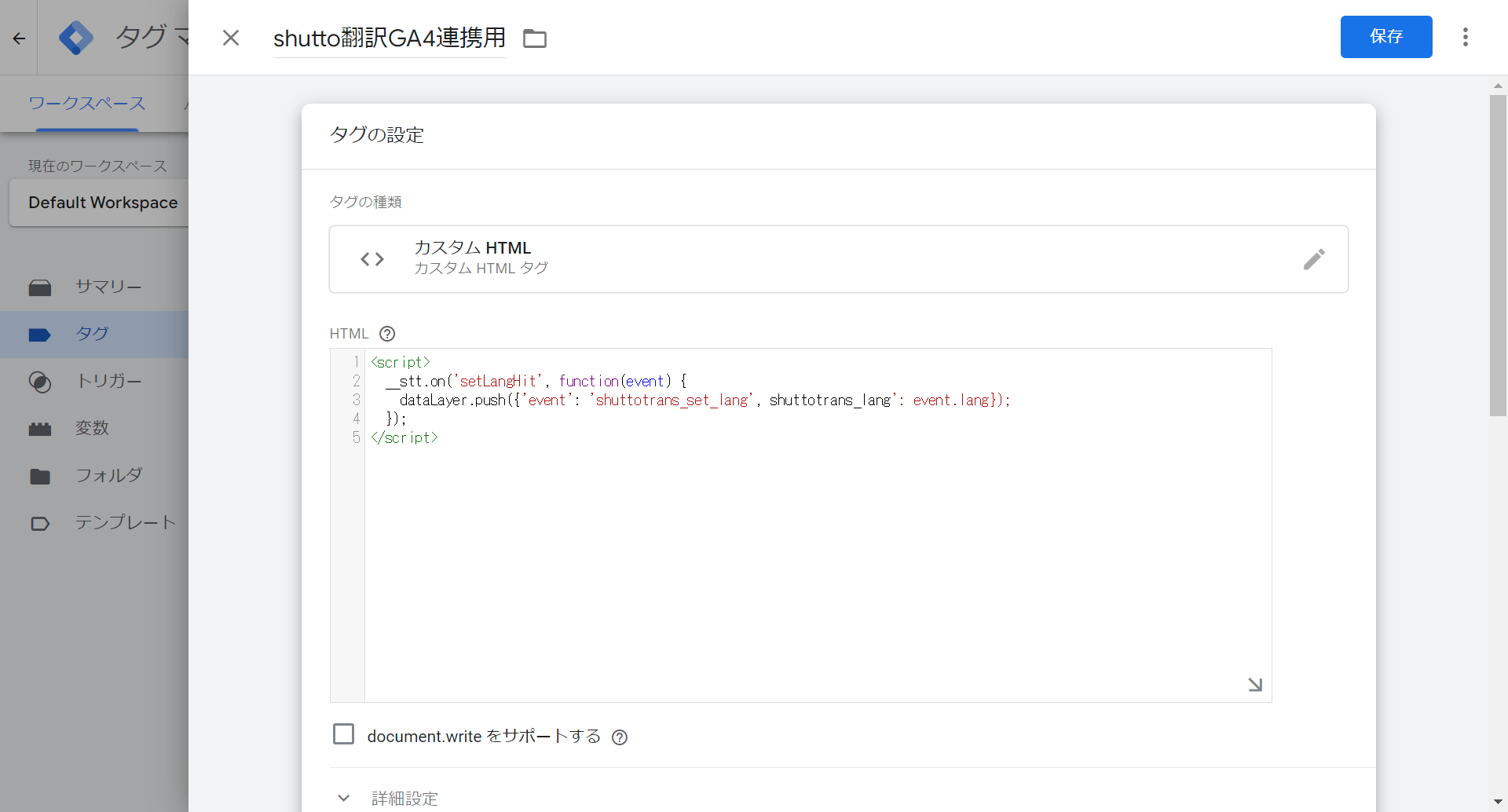Open フォルダ in the sidebar
Image resolution: width=1508 pixels, height=812 pixels.
pyautogui.click(x=94, y=475)
